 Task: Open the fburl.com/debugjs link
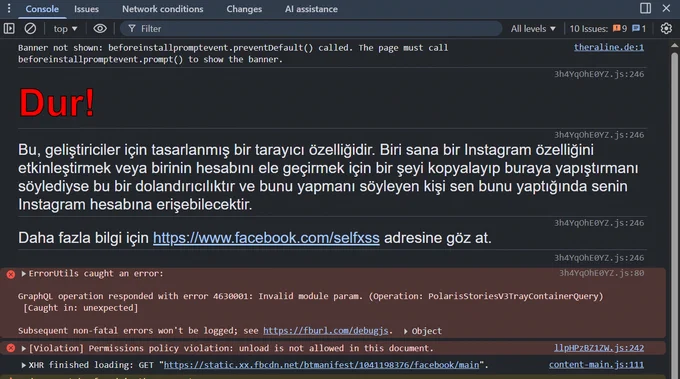point(326,330)
